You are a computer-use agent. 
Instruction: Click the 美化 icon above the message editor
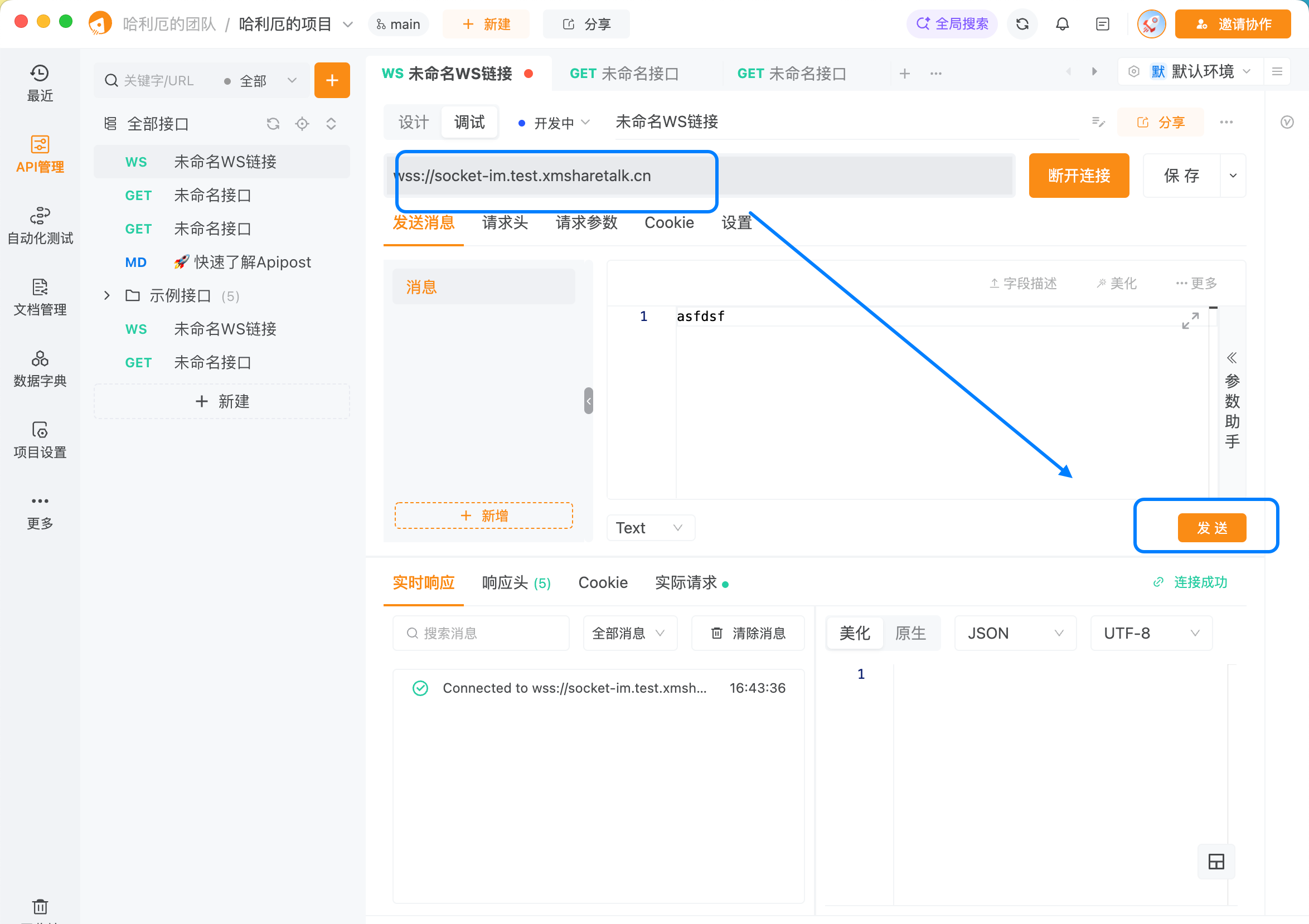coord(1116,283)
